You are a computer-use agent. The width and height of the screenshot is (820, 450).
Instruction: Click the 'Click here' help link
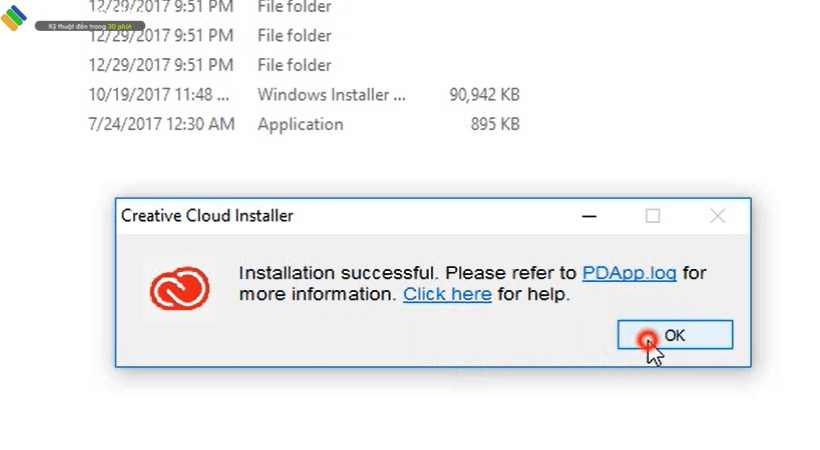point(447,294)
